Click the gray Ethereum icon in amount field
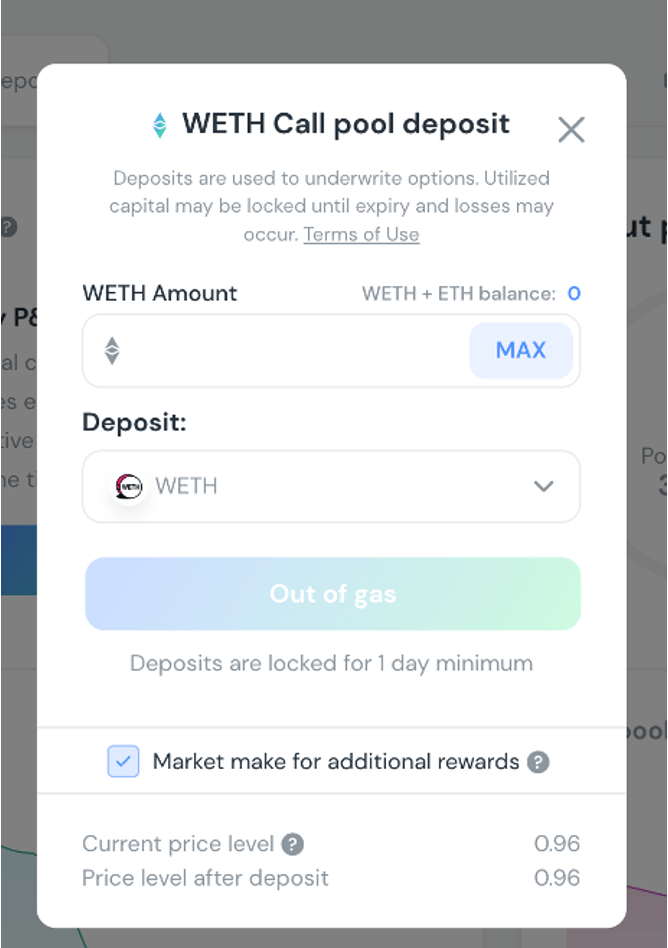This screenshot has height=948, width=668. click(x=112, y=350)
